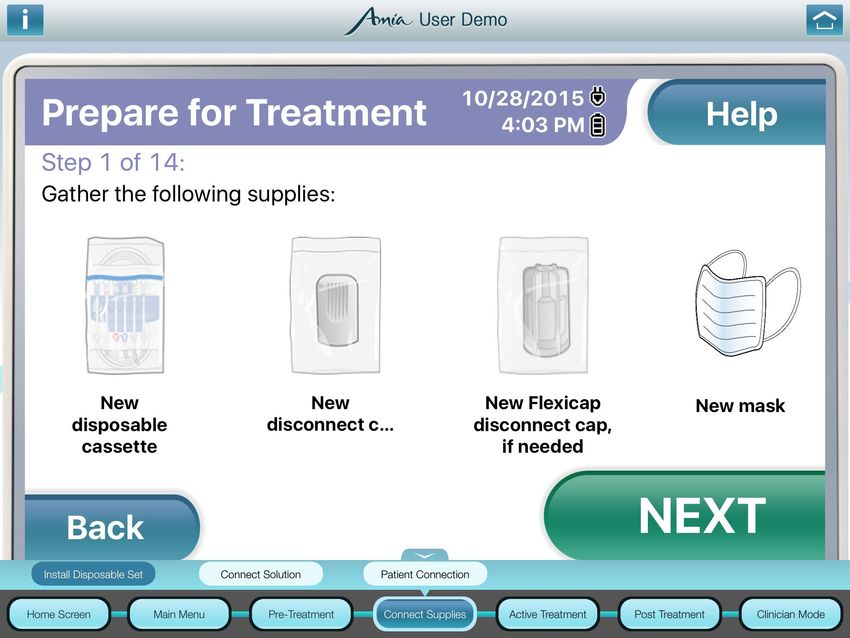Open the info icon in top-left corner
The image size is (850, 638).
point(25,20)
